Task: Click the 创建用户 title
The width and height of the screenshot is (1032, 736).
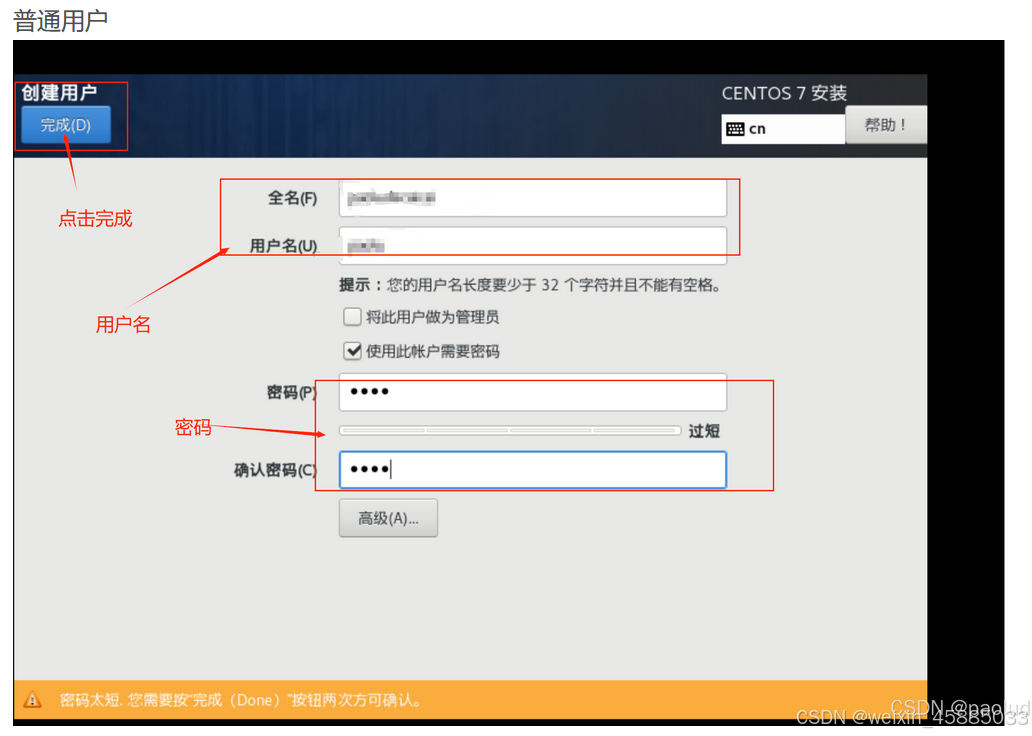Action: [x=59, y=92]
